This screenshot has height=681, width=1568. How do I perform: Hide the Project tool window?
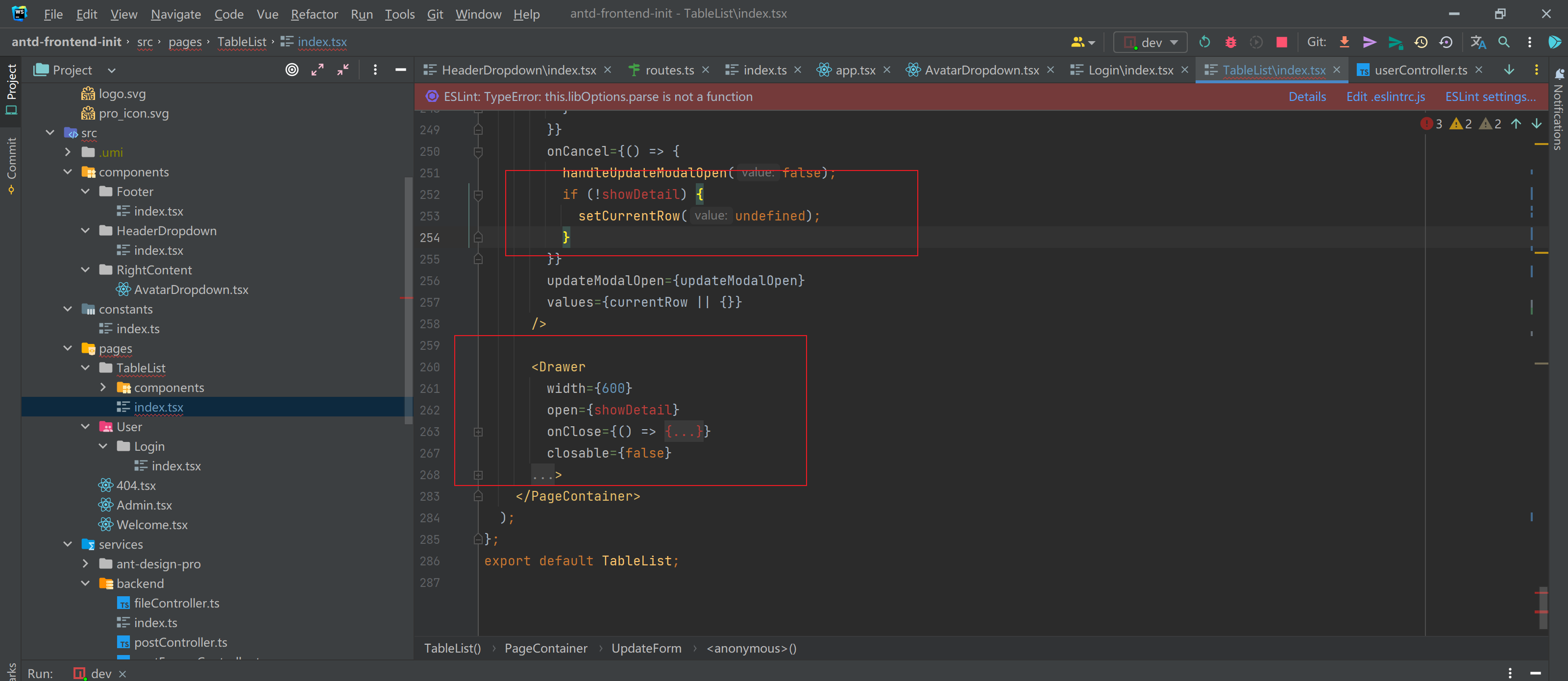[400, 70]
